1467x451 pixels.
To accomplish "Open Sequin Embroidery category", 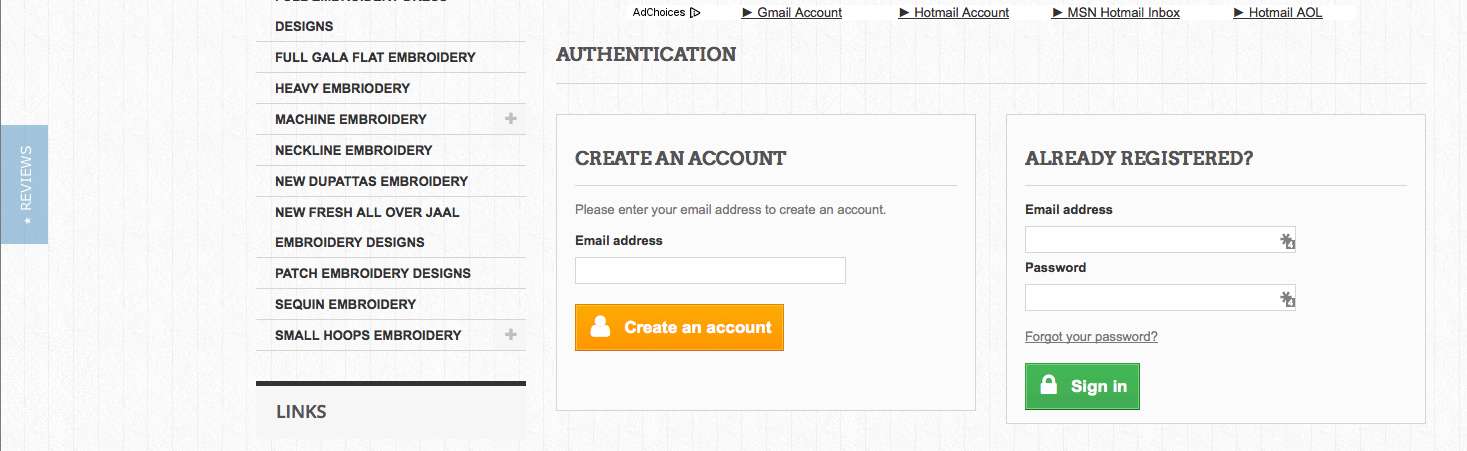I will [345, 304].
